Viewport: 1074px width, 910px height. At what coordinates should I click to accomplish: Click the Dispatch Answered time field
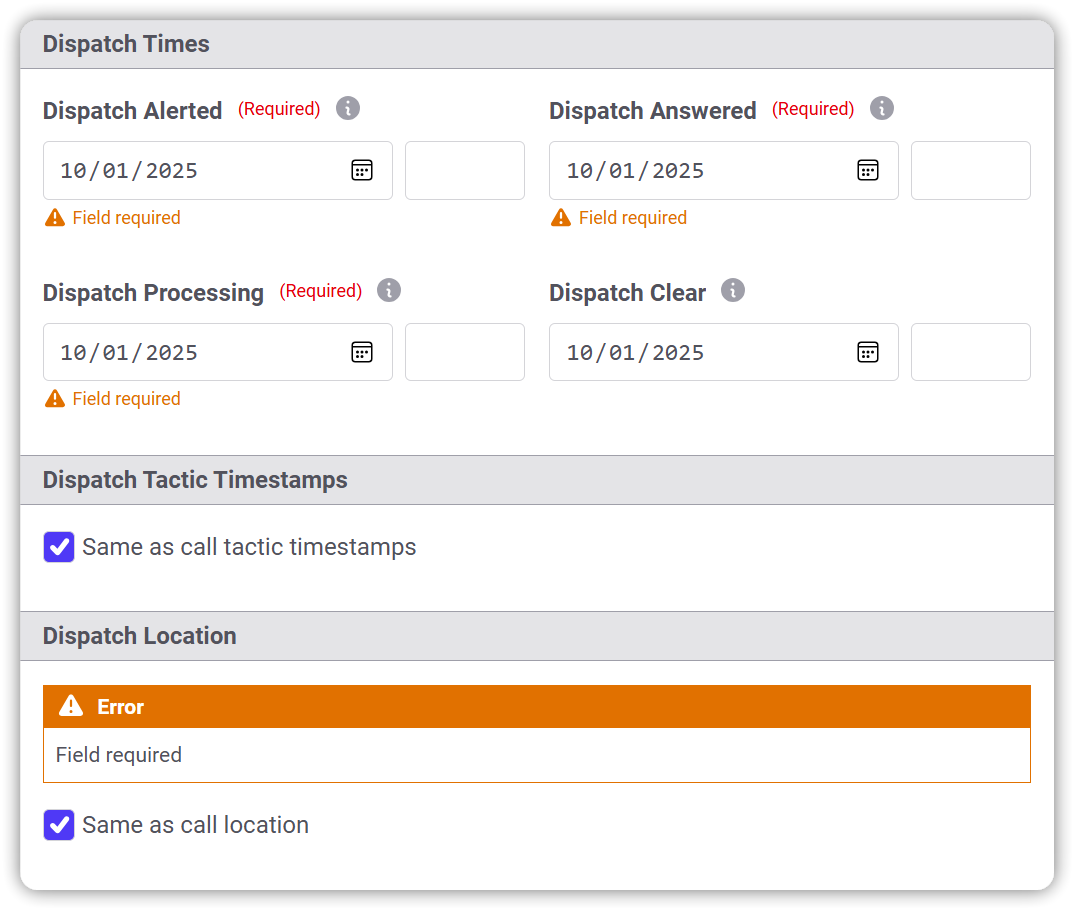click(970, 170)
